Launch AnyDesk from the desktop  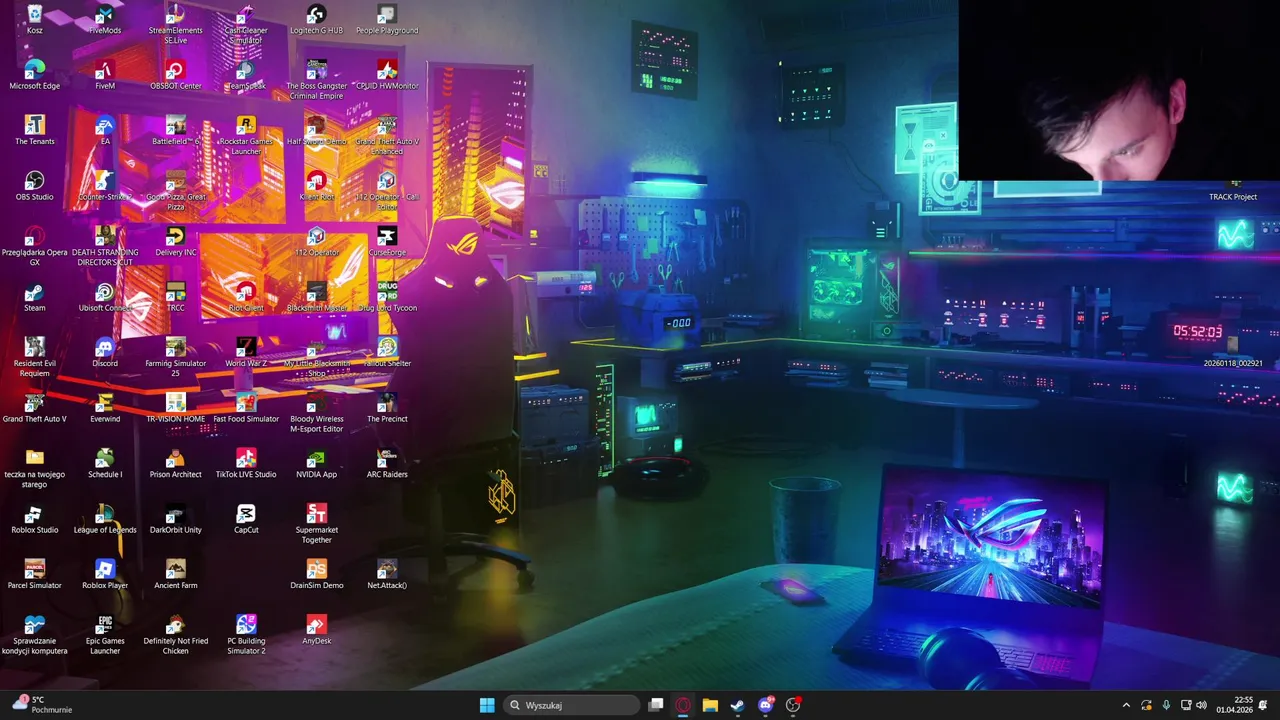(316, 629)
